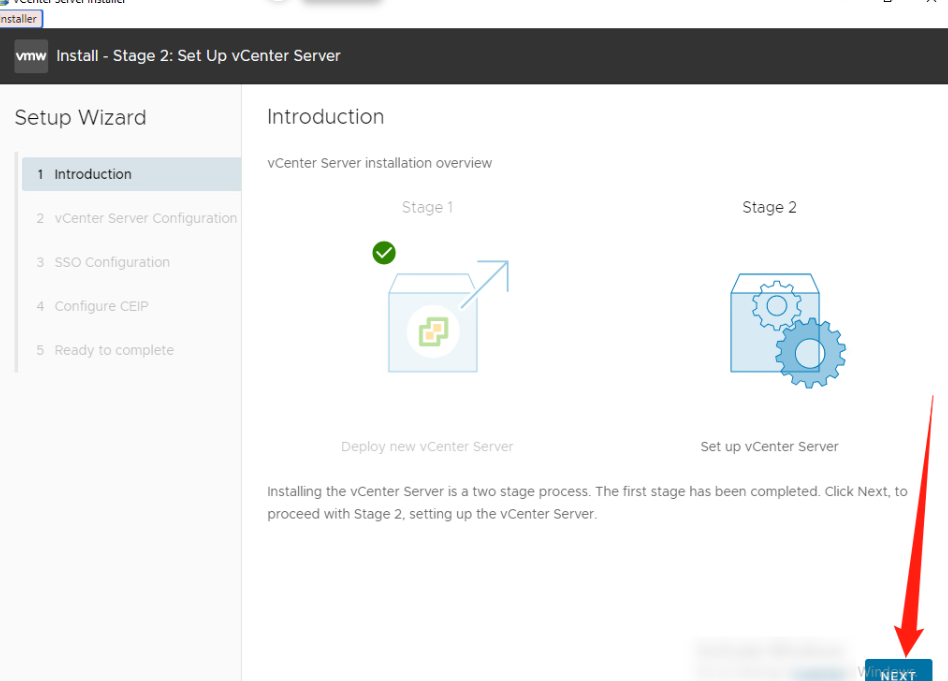Image resolution: width=948 pixels, height=681 pixels.
Task: Click the vmw logo icon
Action: click(29, 56)
